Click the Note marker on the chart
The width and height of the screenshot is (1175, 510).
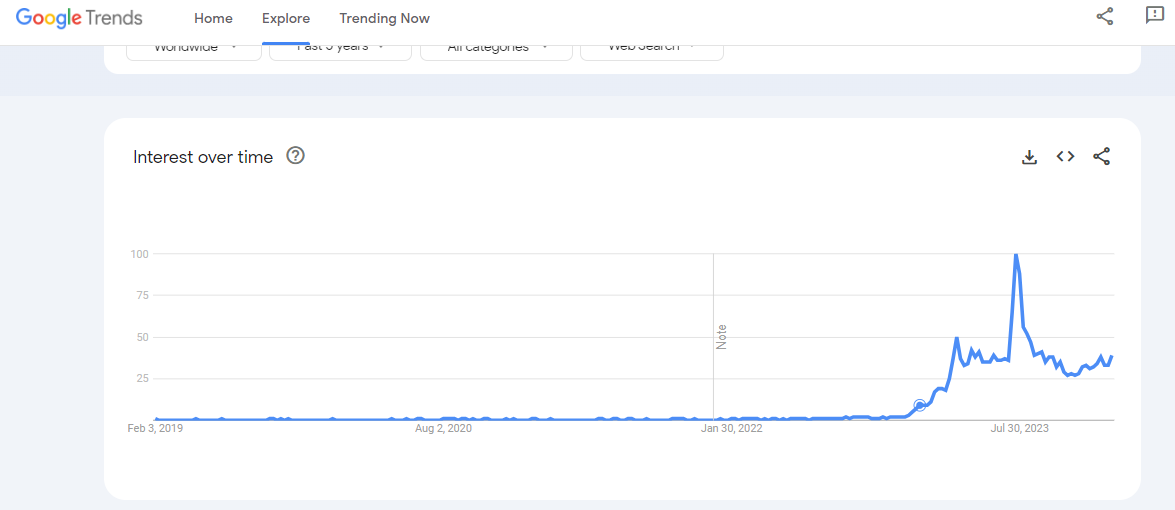[x=721, y=336]
